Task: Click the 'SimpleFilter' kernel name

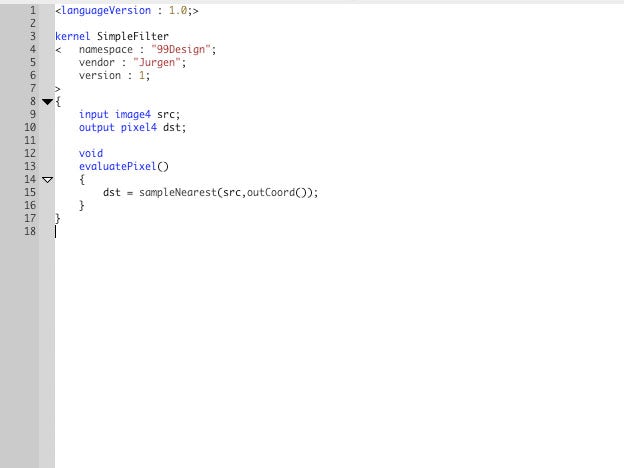Action: [x=133, y=36]
